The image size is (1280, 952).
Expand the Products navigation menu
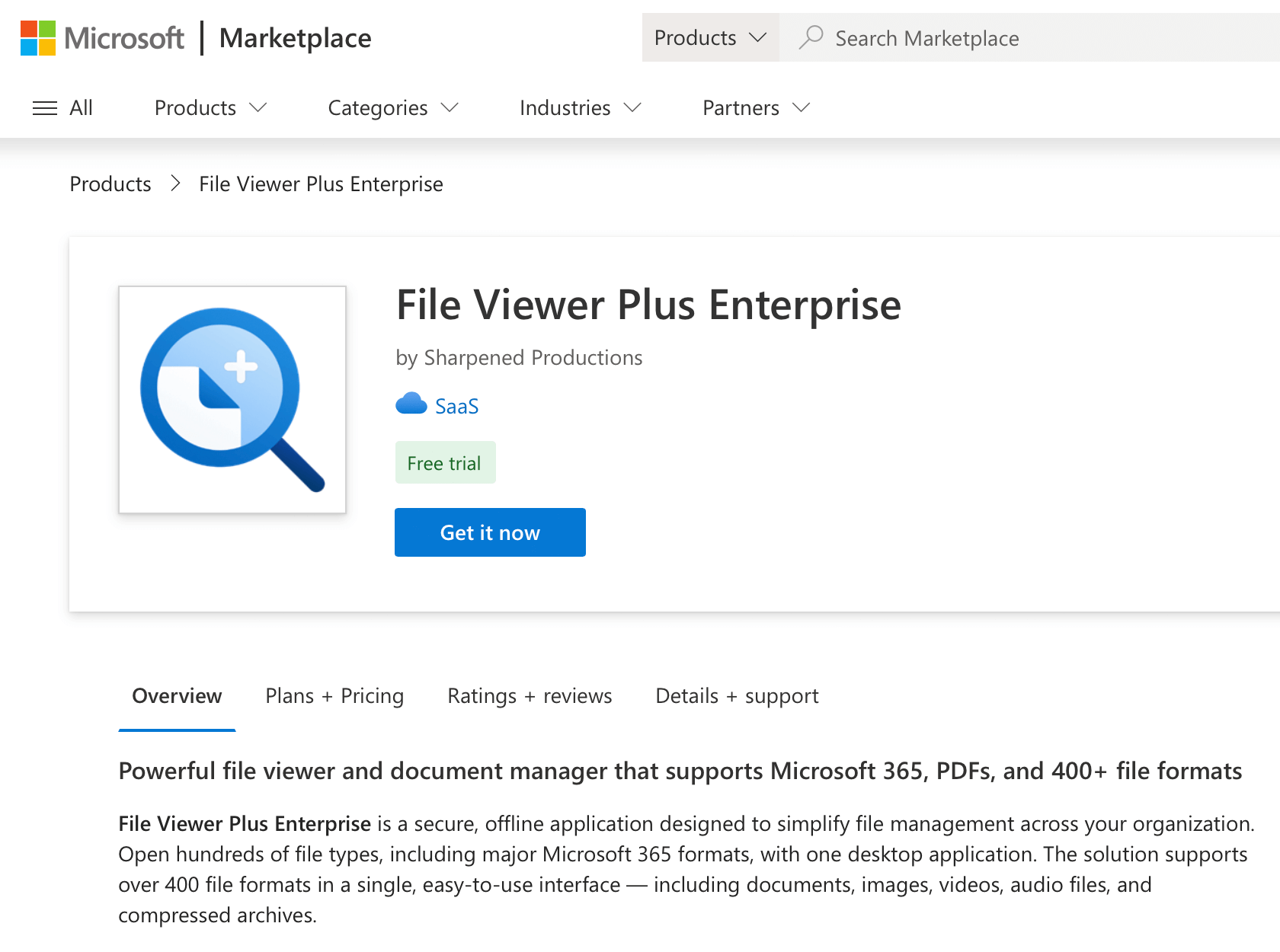211,108
